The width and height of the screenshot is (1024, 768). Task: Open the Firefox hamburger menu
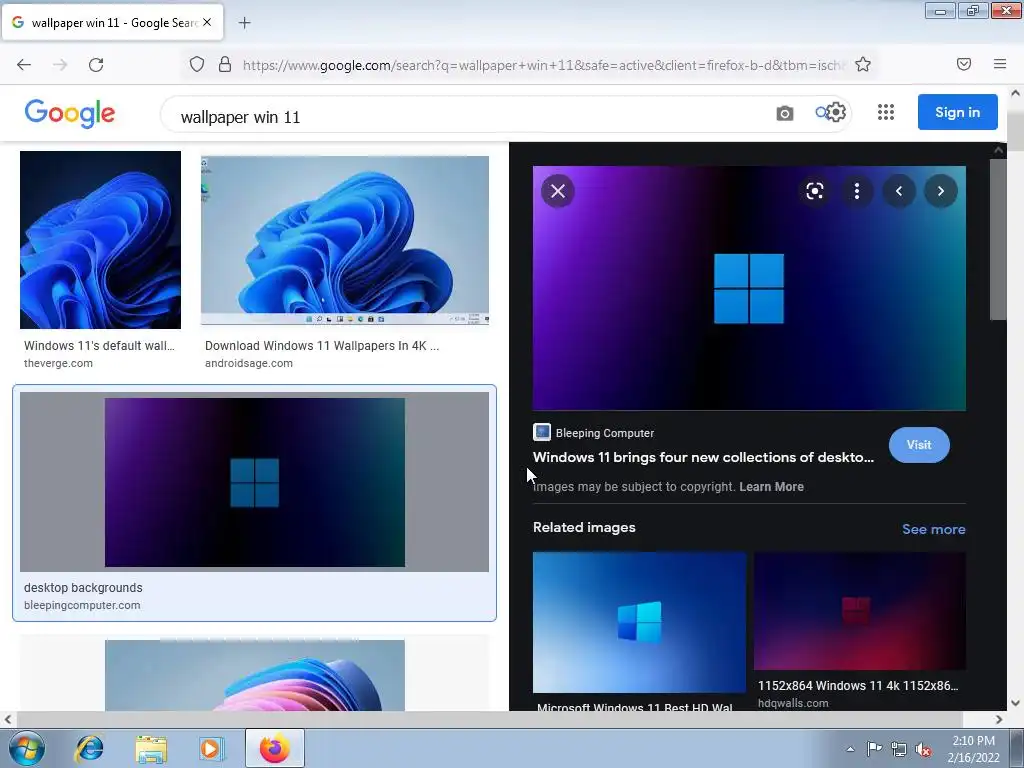tap(1000, 64)
